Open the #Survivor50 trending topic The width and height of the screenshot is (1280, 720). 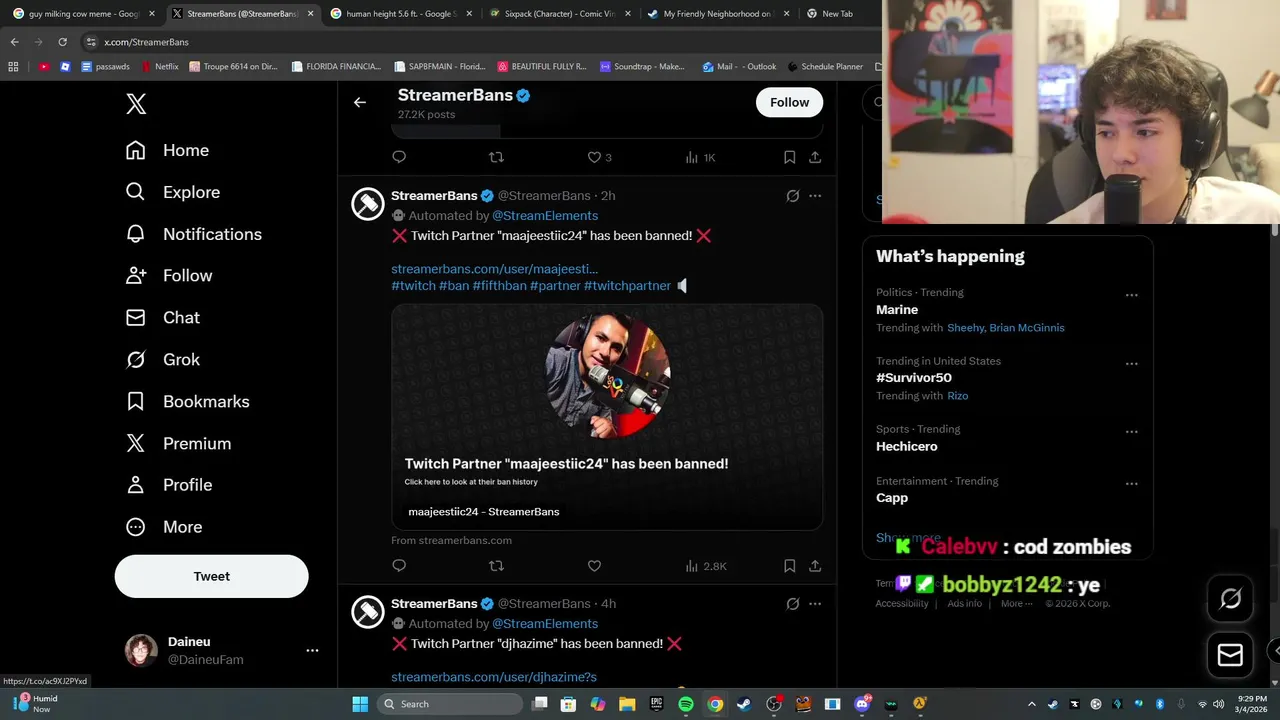click(x=914, y=378)
